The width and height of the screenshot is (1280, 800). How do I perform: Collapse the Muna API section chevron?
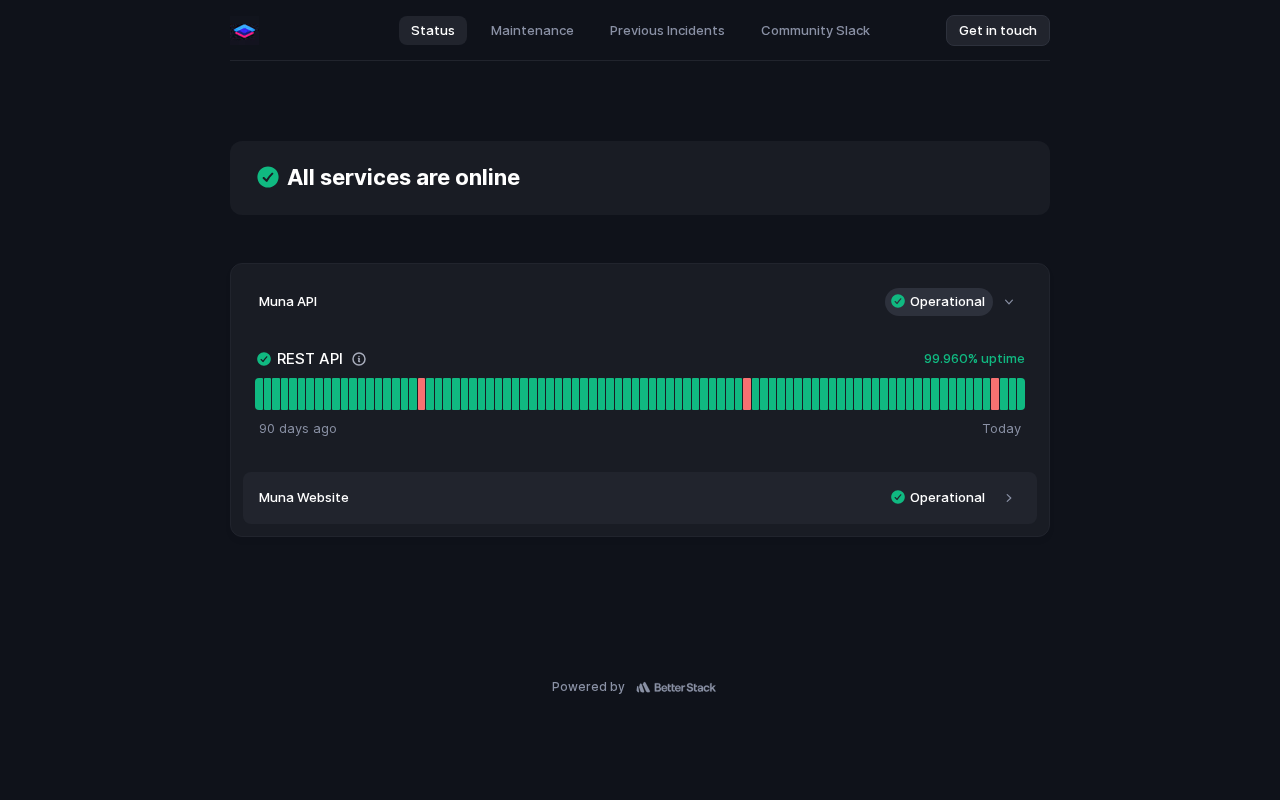coord(1009,302)
